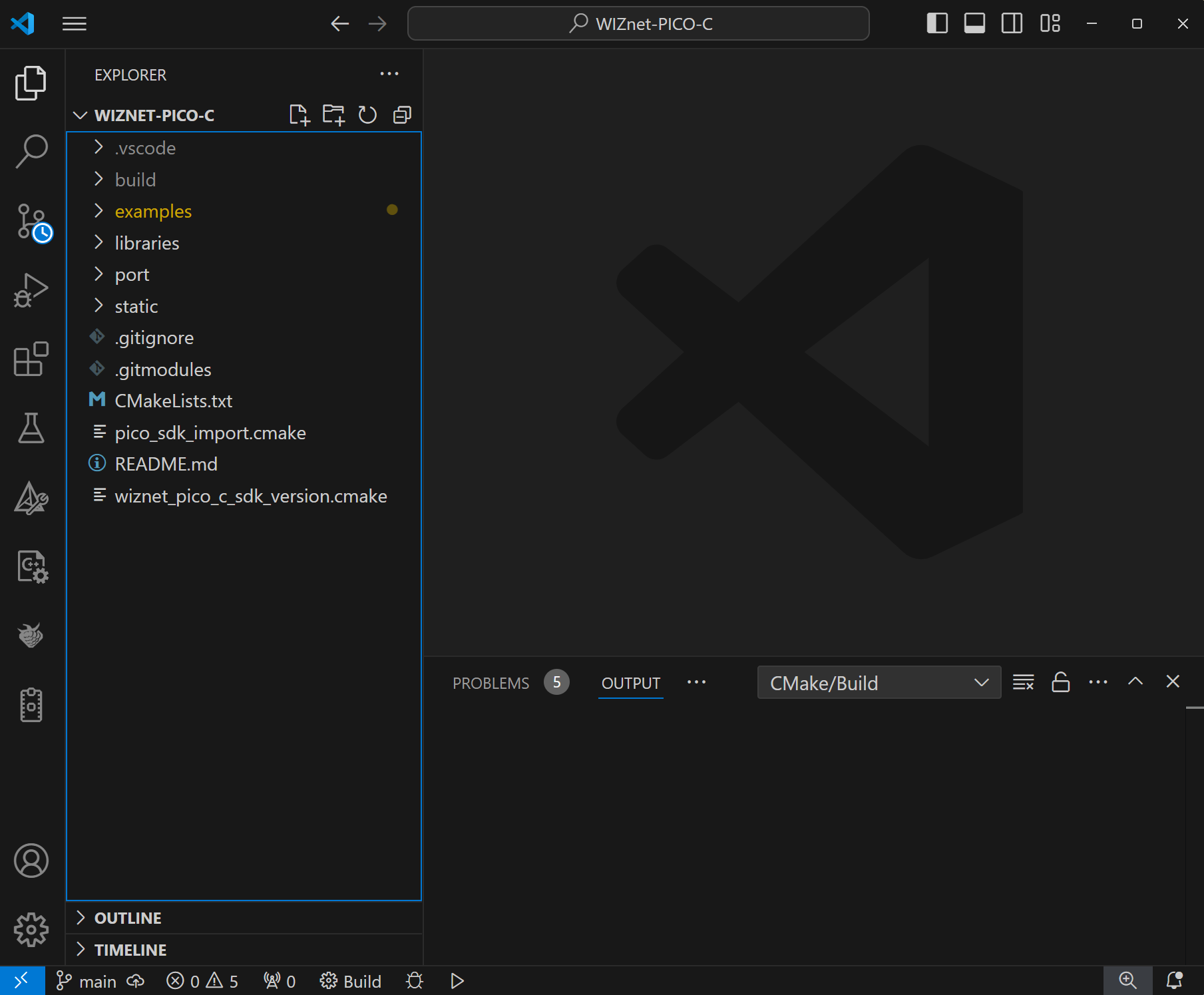1204x995 pixels.
Task: Open the Search view icon
Action: tap(31, 152)
